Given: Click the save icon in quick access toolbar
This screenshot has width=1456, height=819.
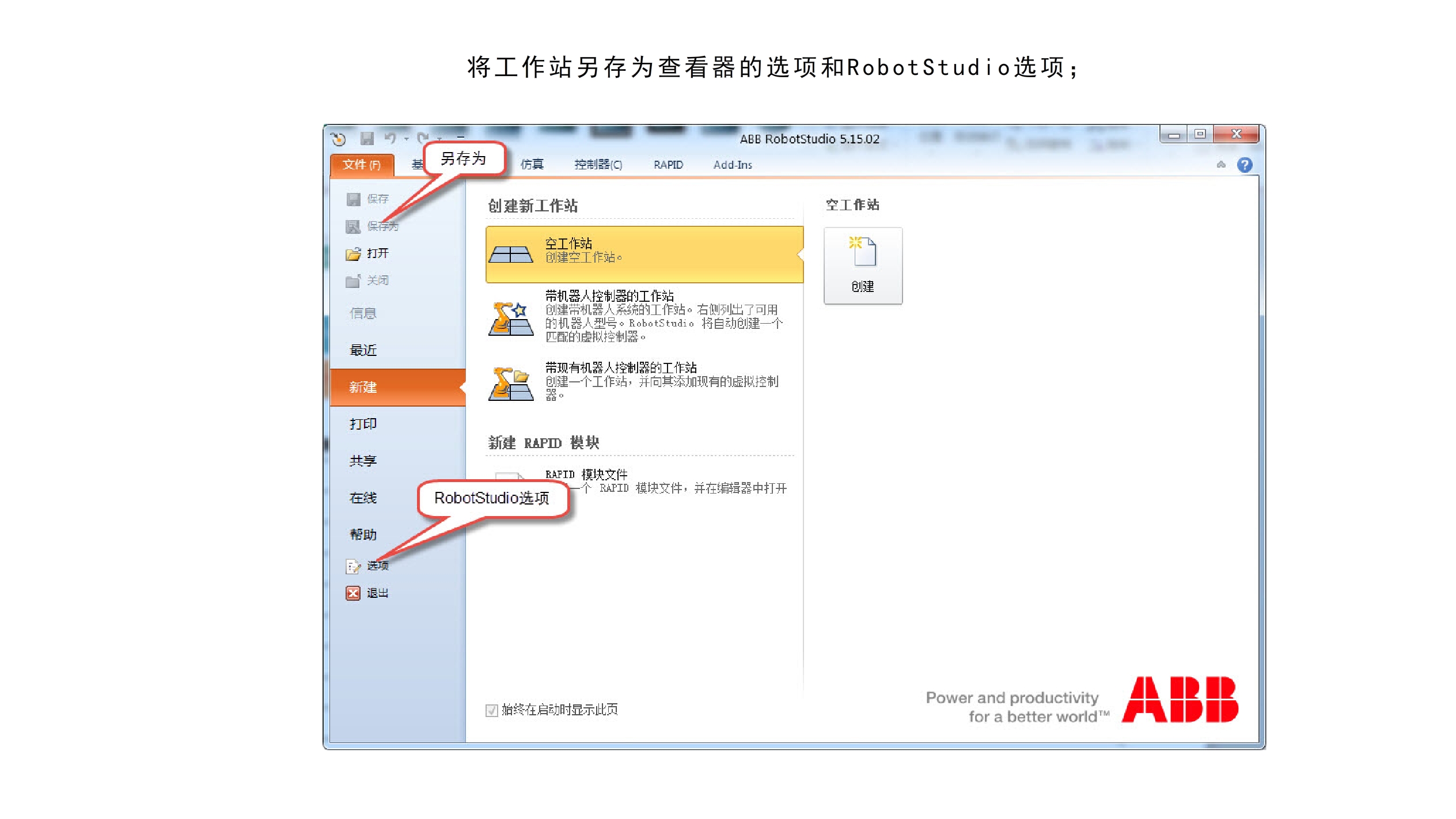Looking at the screenshot, I should (x=367, y=139).
